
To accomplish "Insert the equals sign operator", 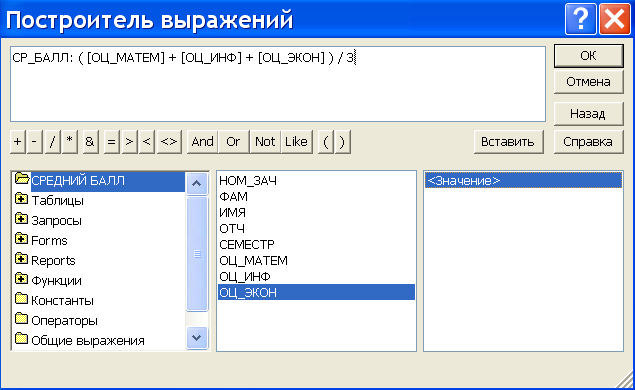I will pos(112,142).
